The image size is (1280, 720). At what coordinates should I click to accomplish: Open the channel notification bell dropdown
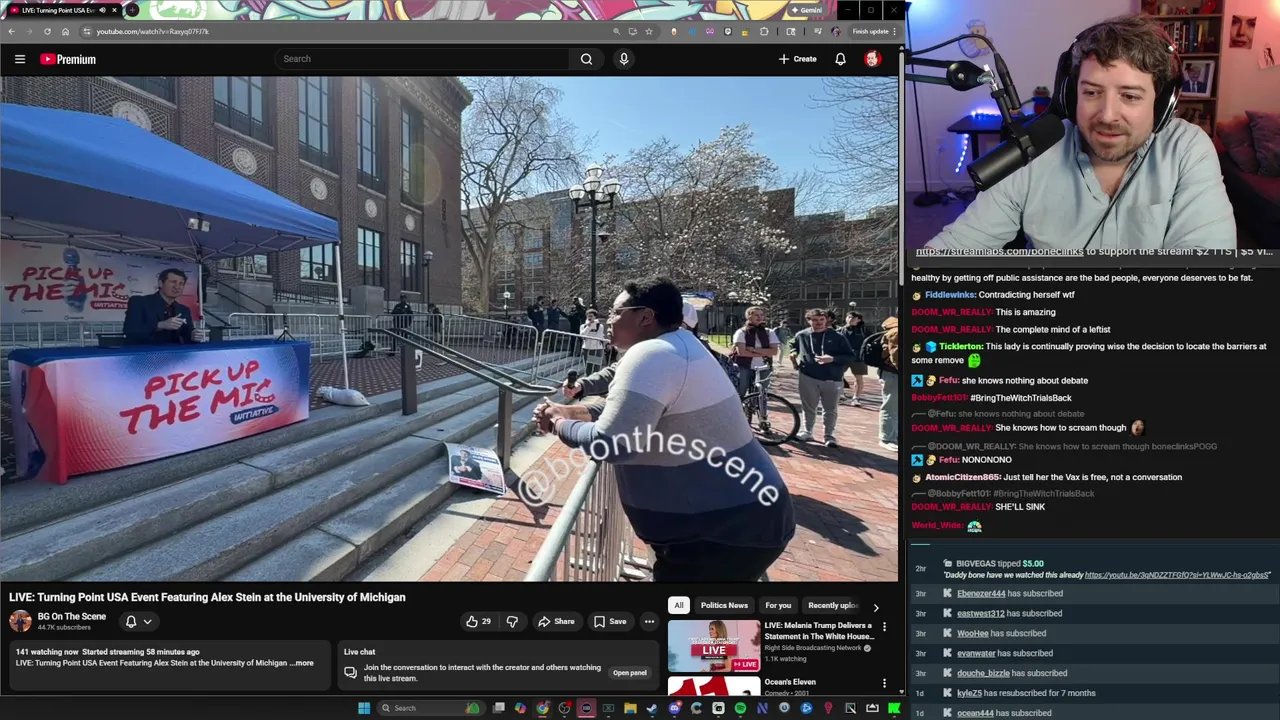[x=138, y=621]
